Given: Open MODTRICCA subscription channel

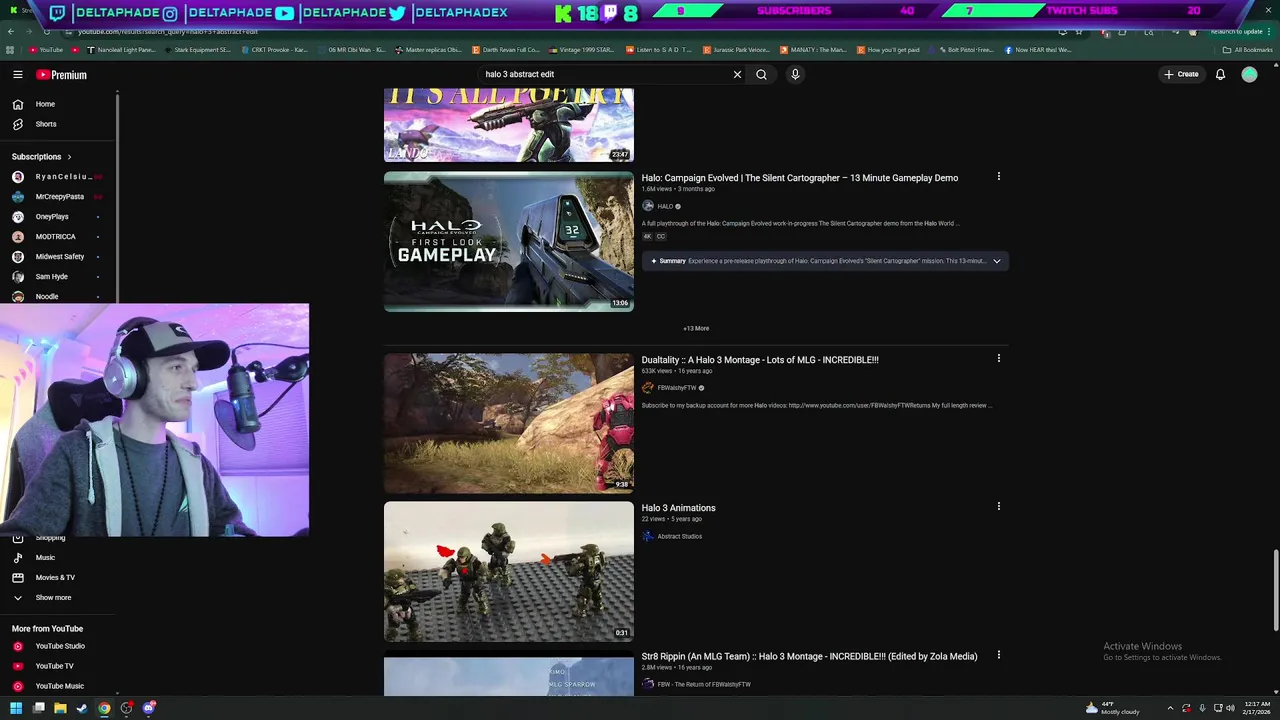Looking at the screenshot, I should tap(58, 237).
